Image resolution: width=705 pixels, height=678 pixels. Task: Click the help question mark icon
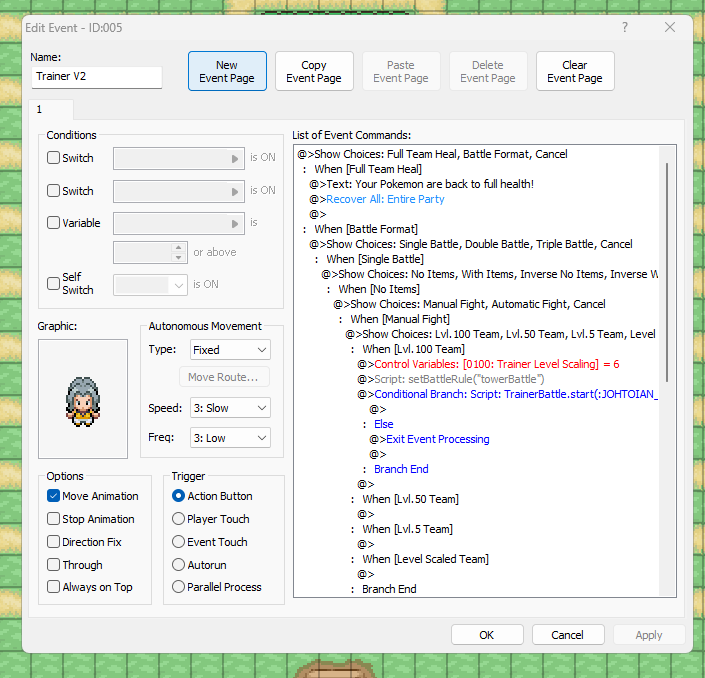pos(625,27)
